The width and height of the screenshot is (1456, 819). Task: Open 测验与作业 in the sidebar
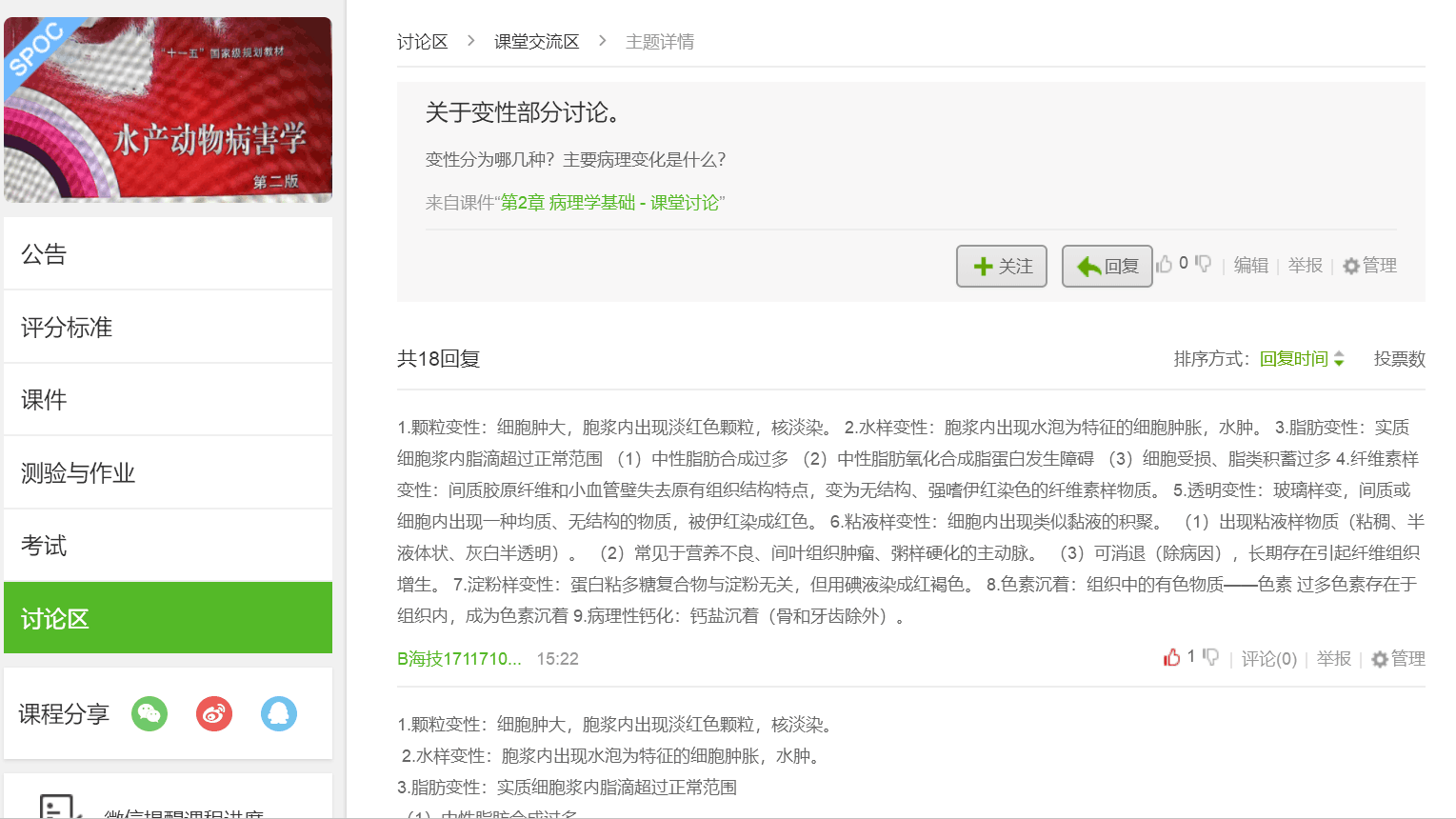[168, 472]
